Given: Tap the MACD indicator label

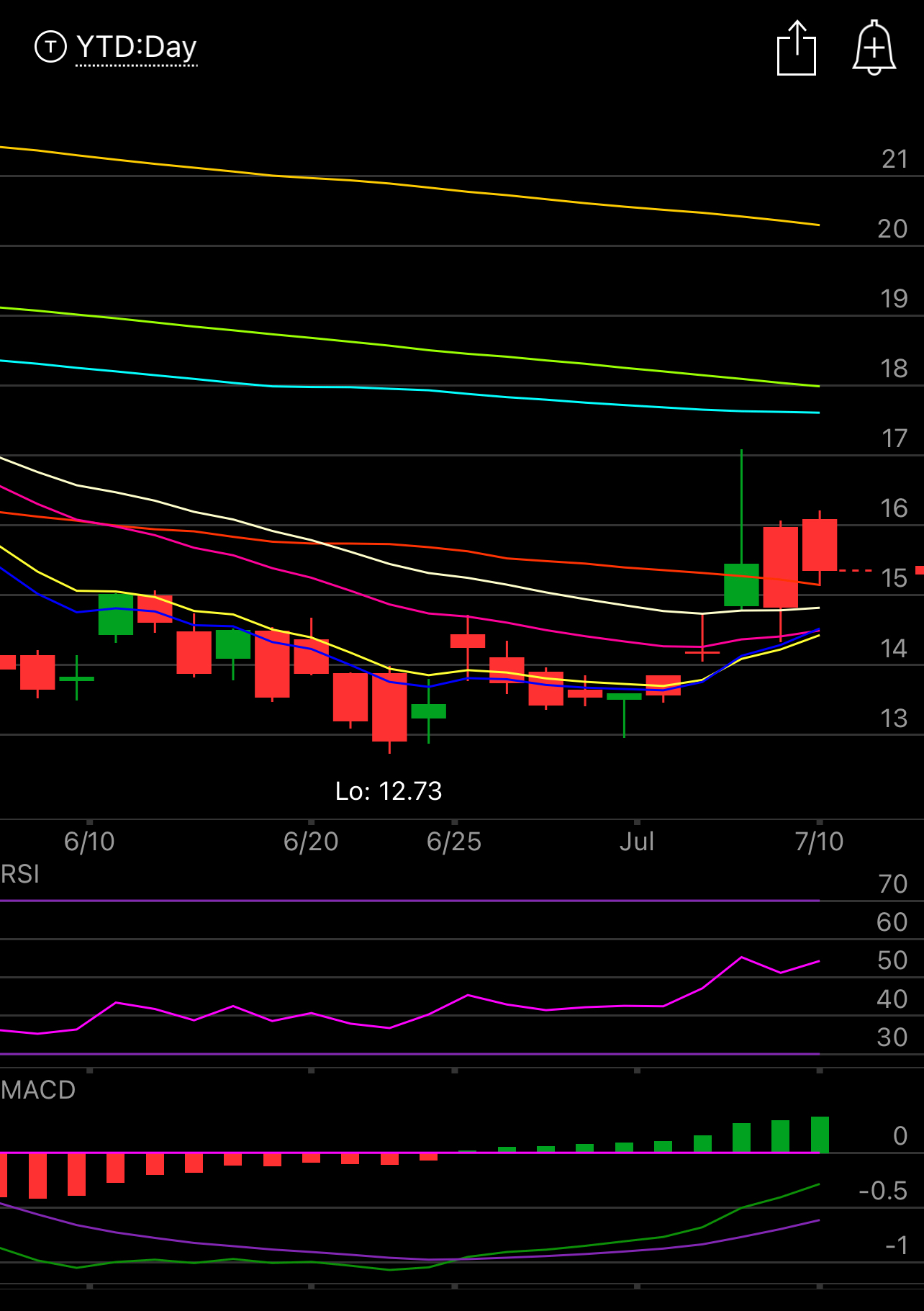Looking at the screenshot, I should [38, 1089].
